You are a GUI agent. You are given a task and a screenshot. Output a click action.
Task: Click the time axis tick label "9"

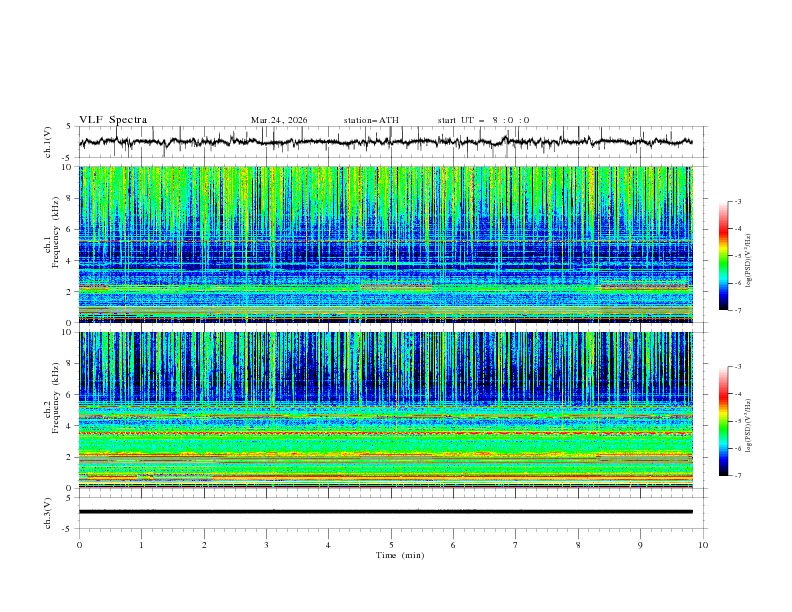pyautogui.click(x=640, y=545)
